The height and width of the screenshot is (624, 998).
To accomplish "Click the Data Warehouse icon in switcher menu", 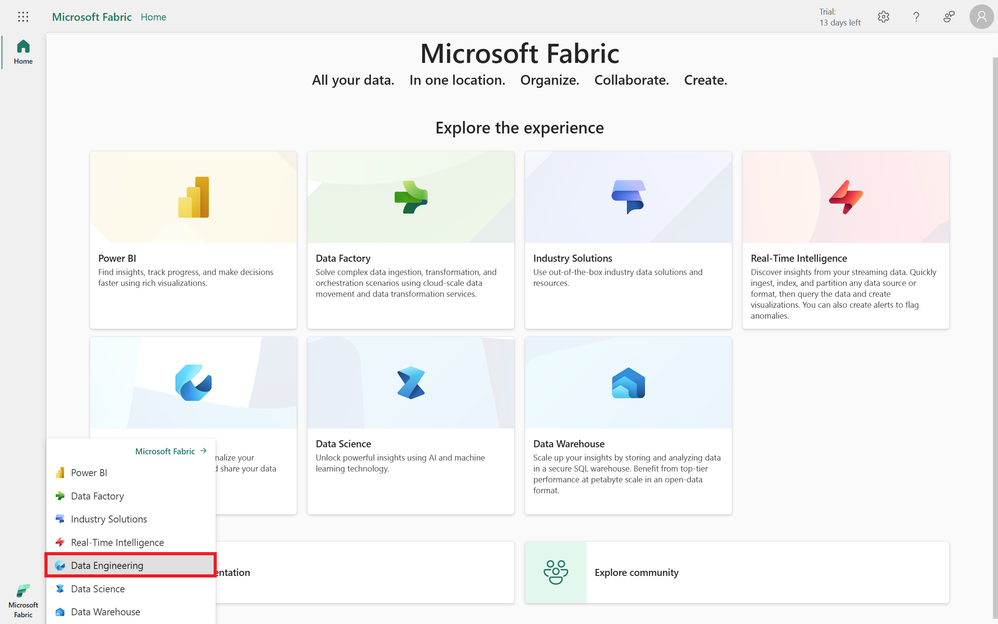I will pos(60,612).
